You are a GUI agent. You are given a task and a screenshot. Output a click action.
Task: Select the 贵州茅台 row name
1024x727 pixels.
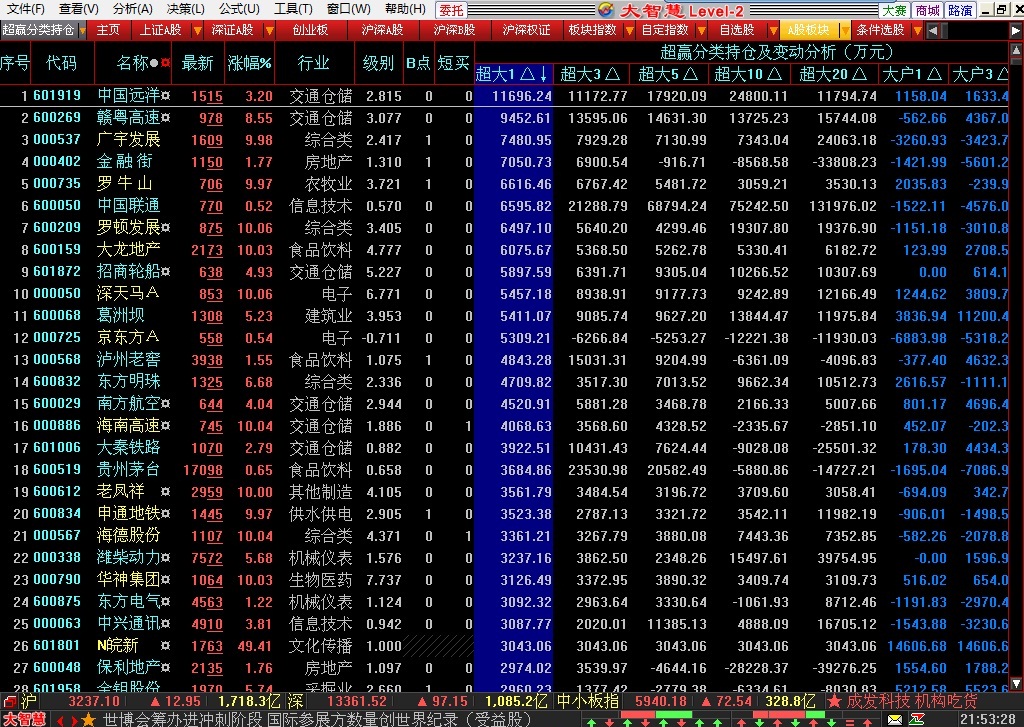point(128,470)
